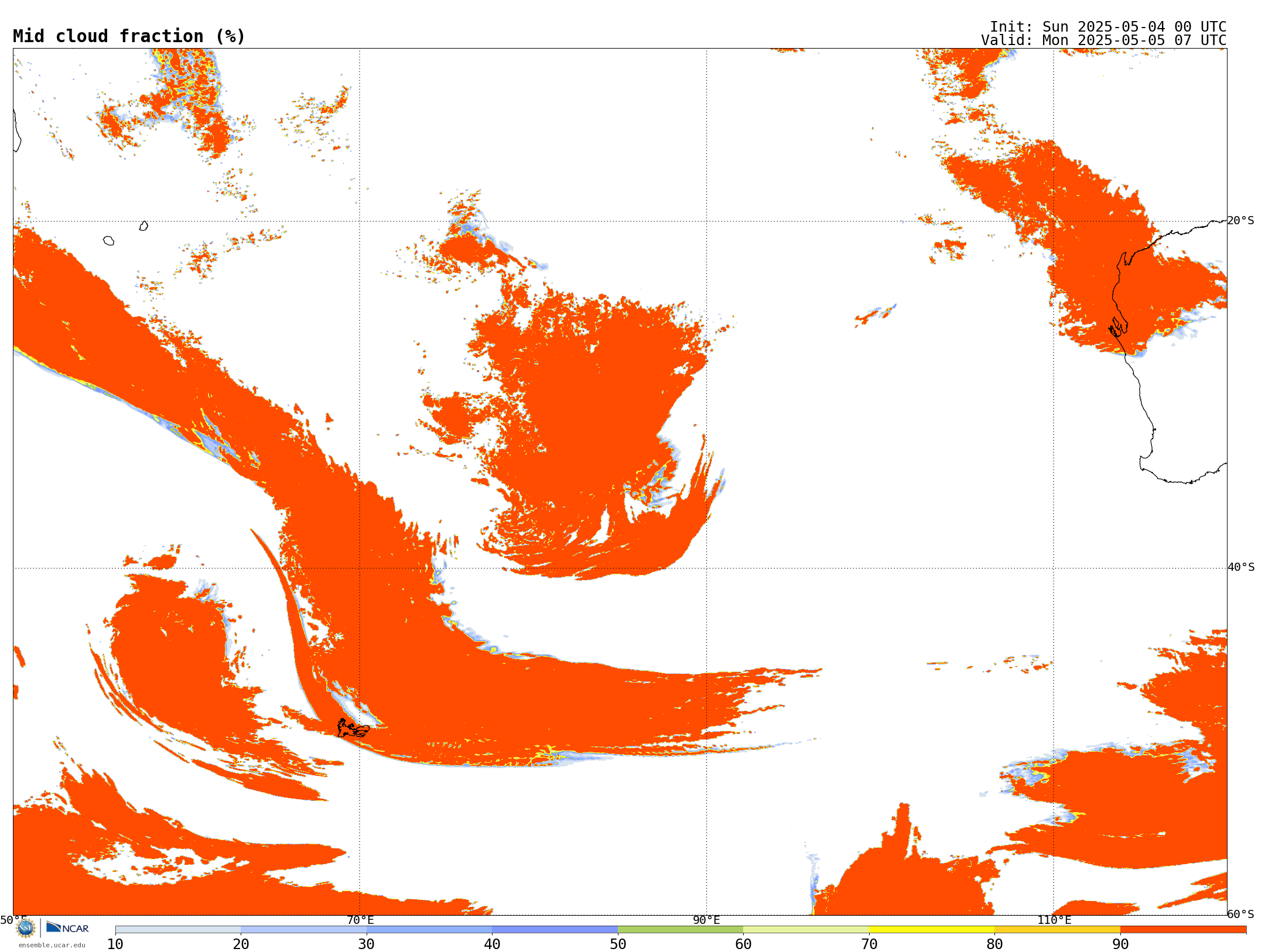Click the colorbar tick label 60
The width and height of the screenshot is (1265, 952).
(743, 944)
